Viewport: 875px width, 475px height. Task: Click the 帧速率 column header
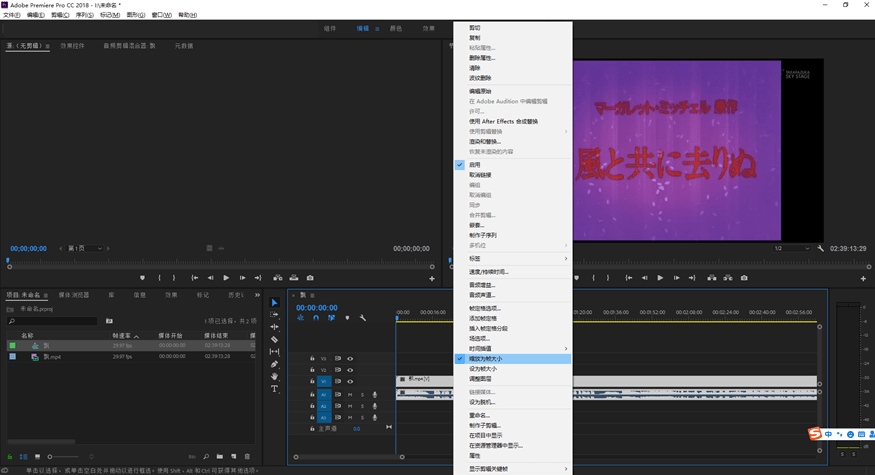coord(121,335)
